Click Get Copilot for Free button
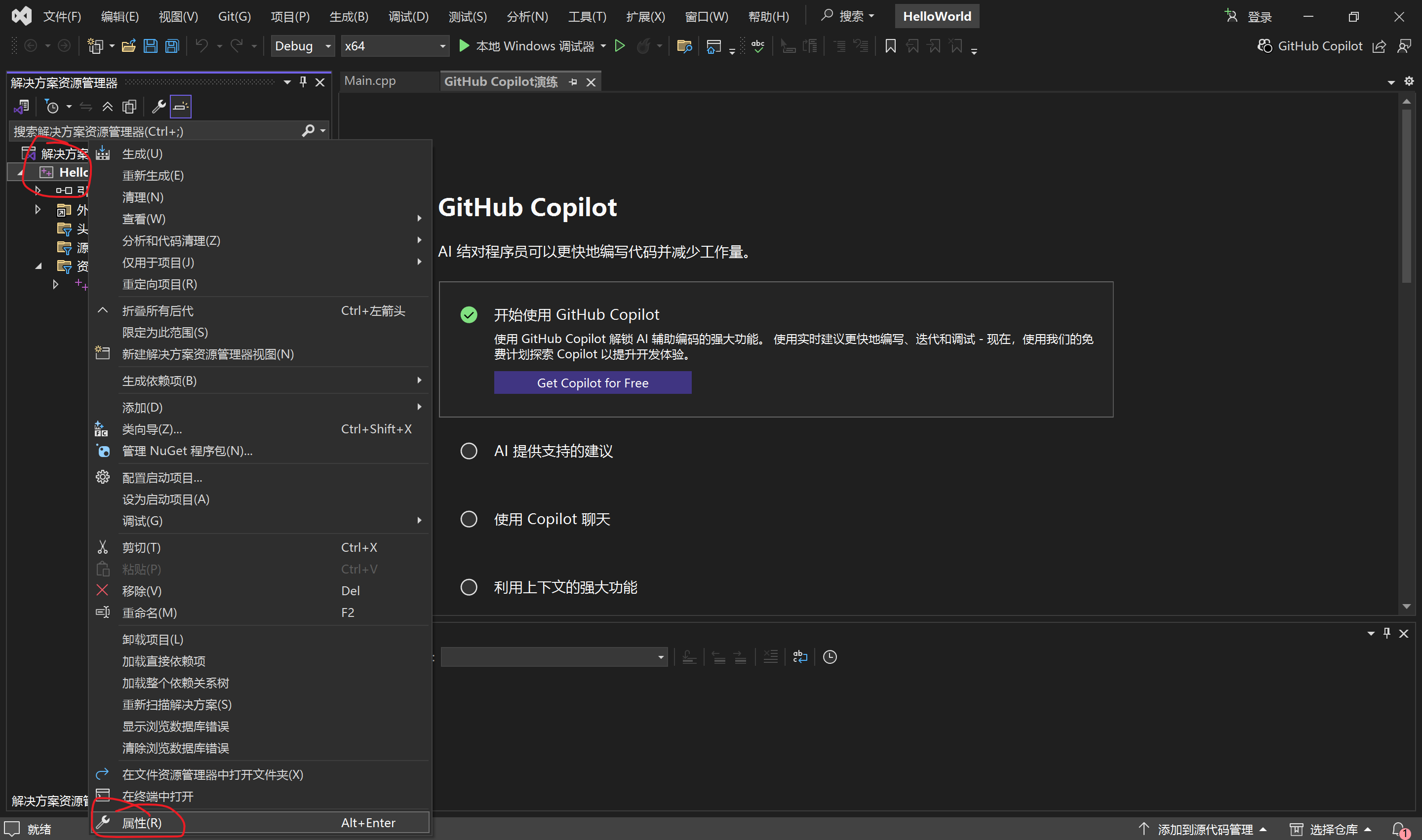 pyautogui.click(x=592, y=382)
